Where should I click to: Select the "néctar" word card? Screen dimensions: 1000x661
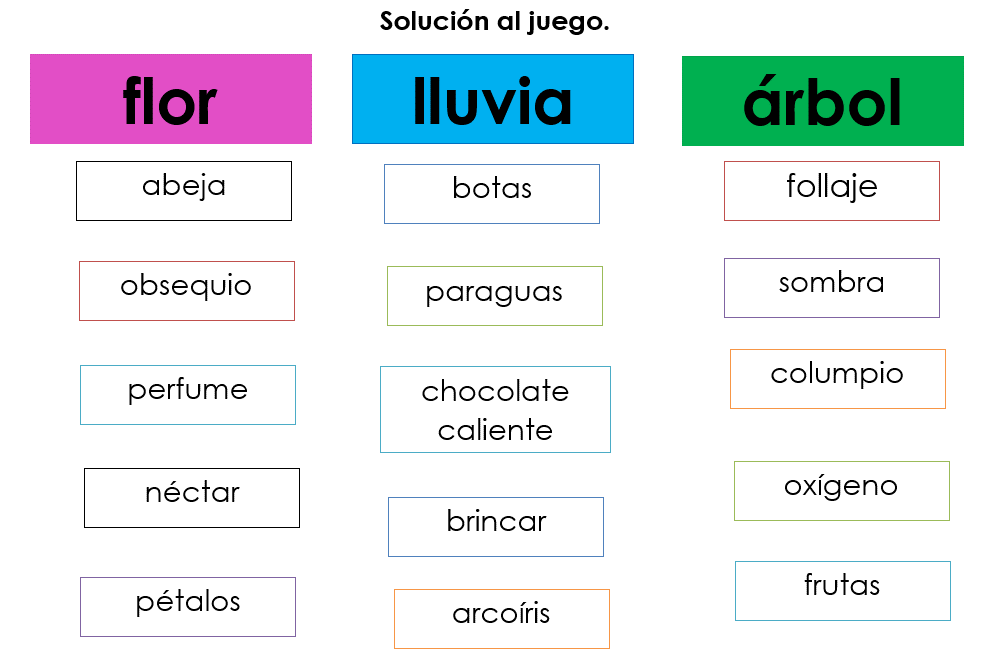[x=192, y=497]
